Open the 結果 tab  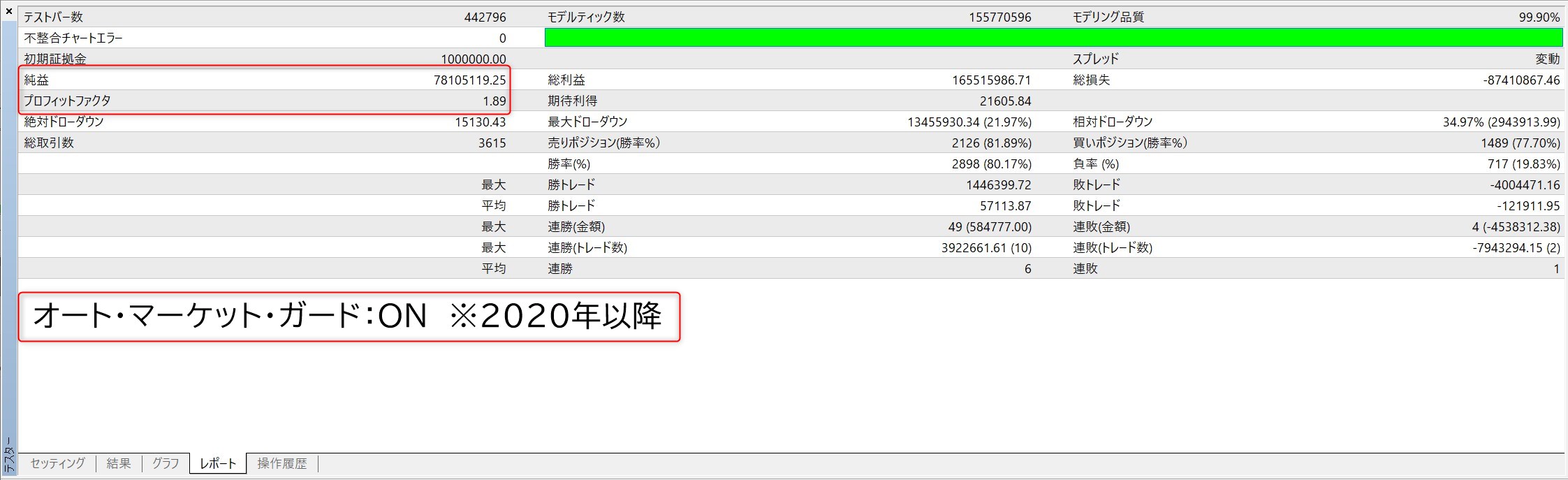coord(119,463)
